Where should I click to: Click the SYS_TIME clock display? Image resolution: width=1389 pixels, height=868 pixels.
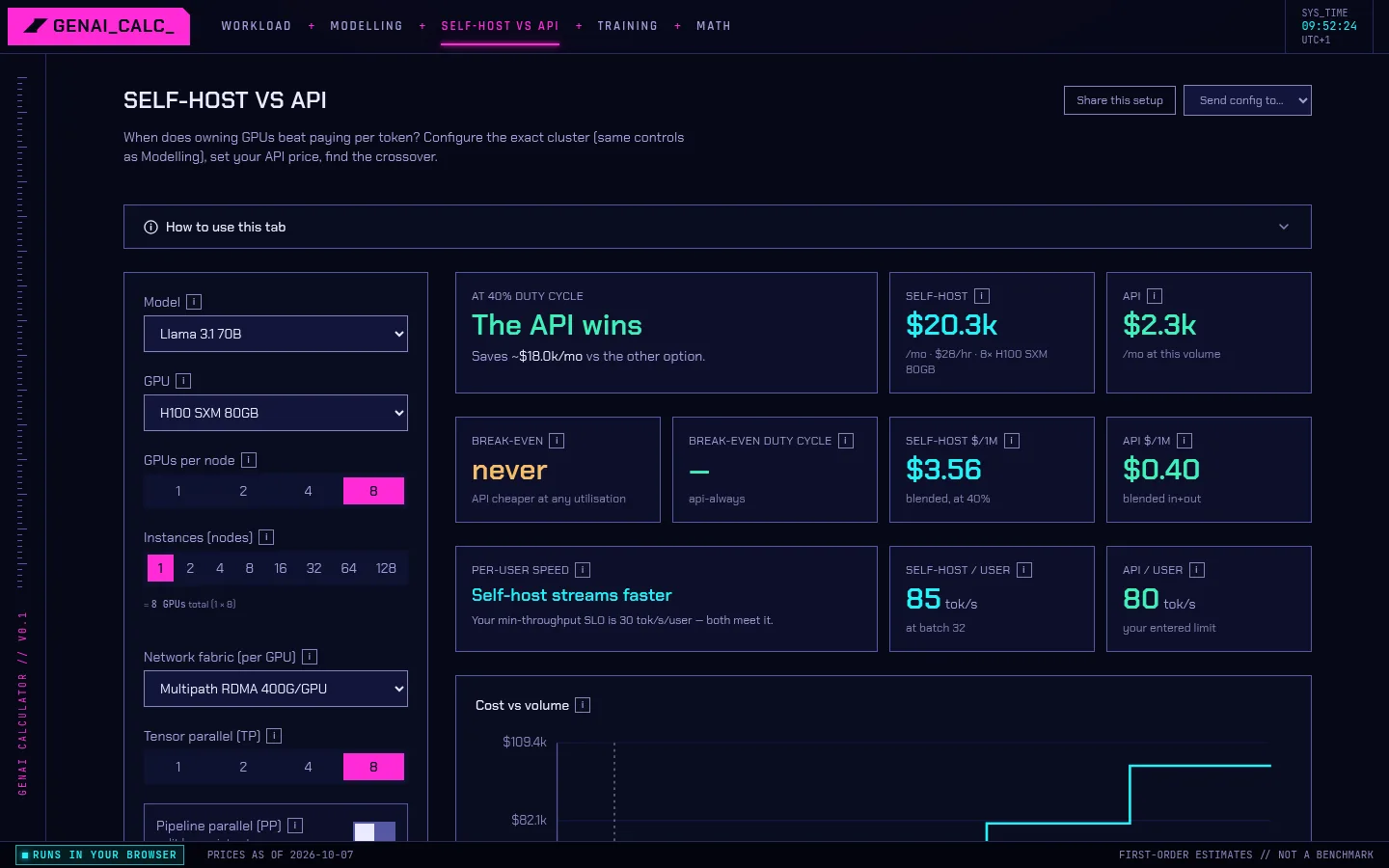click(1329, 26)
